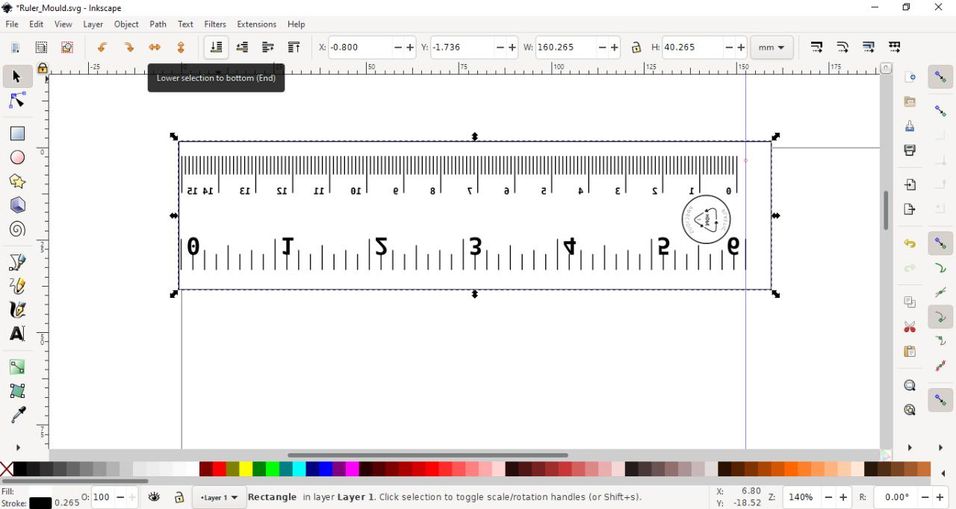Open Path menu
This screenshot has width=956, height=509.
tap(158, 24)
